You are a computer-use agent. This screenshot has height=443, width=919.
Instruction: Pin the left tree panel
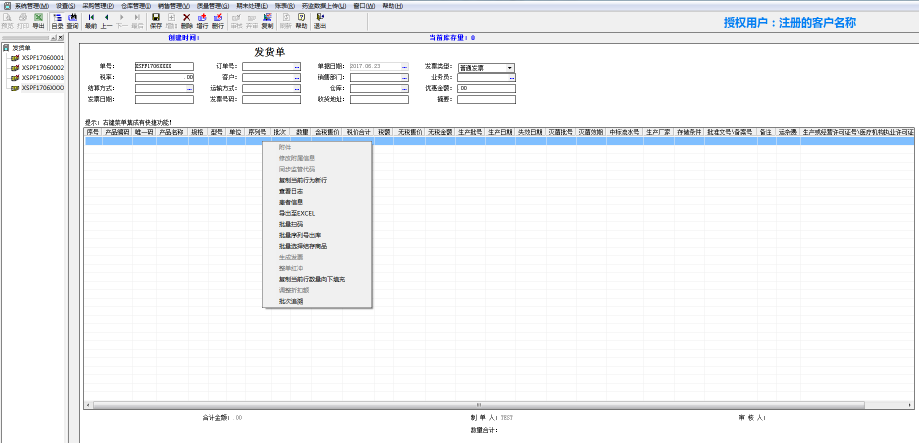coord(54,38)
